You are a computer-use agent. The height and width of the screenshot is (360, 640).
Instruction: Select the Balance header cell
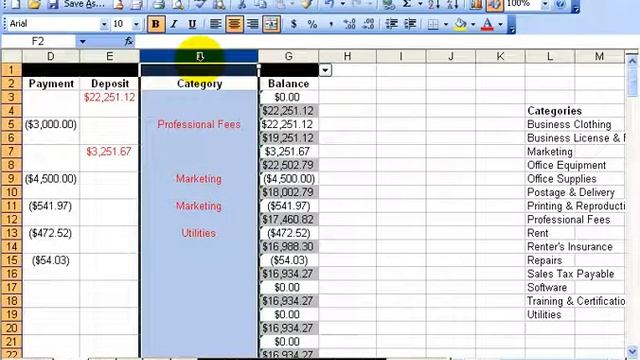288,84
